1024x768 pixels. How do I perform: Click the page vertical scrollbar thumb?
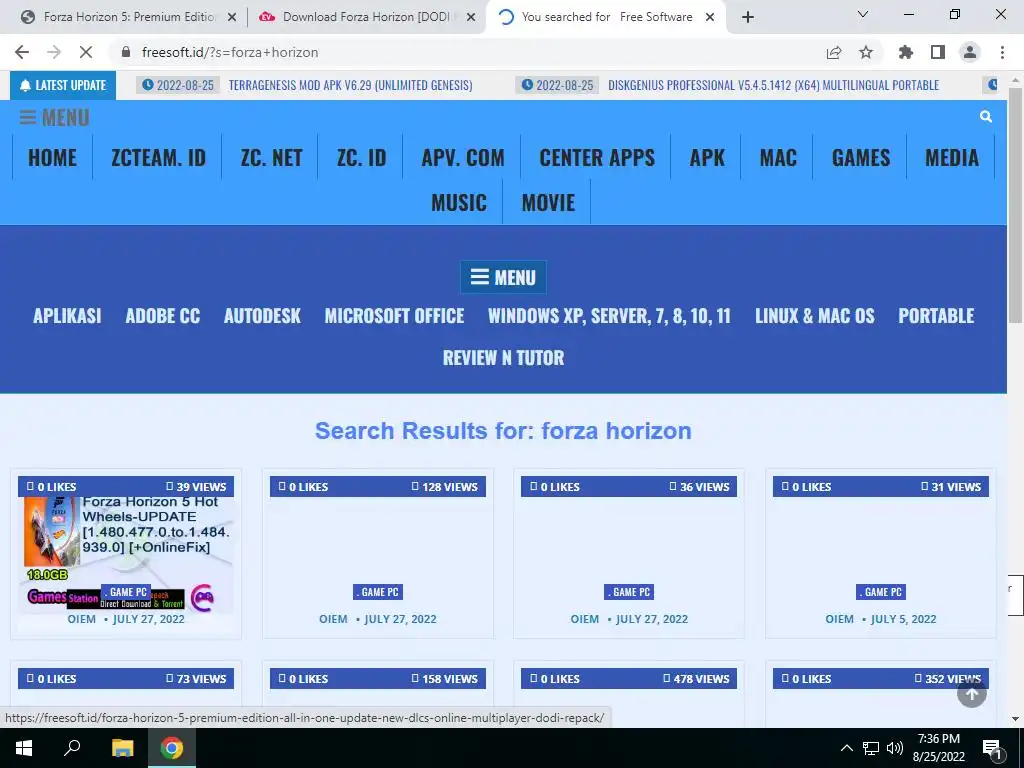click(x=1015, y=204)
